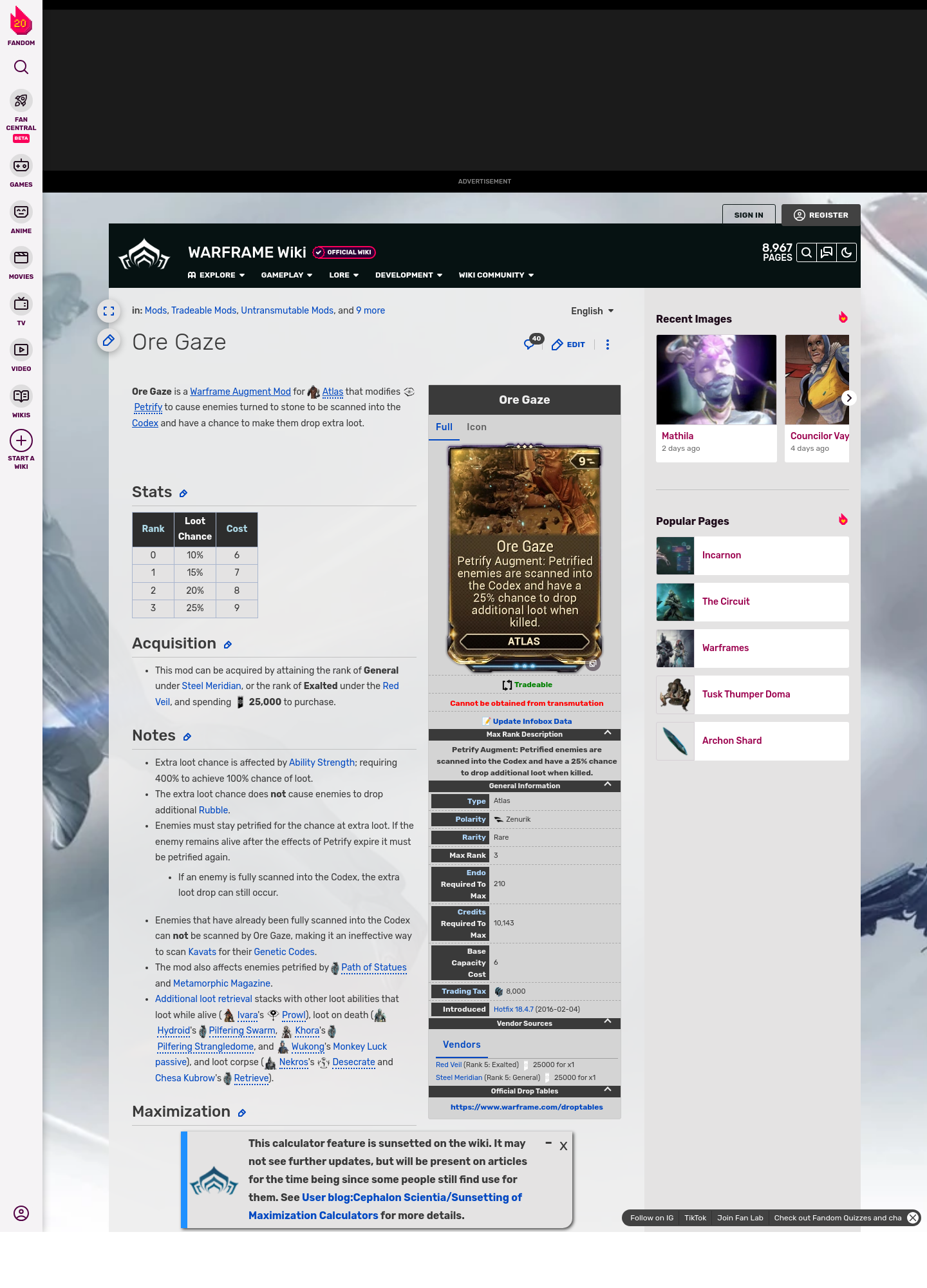Toggle dark mode moon icon
Image resolution: width=927 pixels, height=1288 pixels.
coord(847,252)
